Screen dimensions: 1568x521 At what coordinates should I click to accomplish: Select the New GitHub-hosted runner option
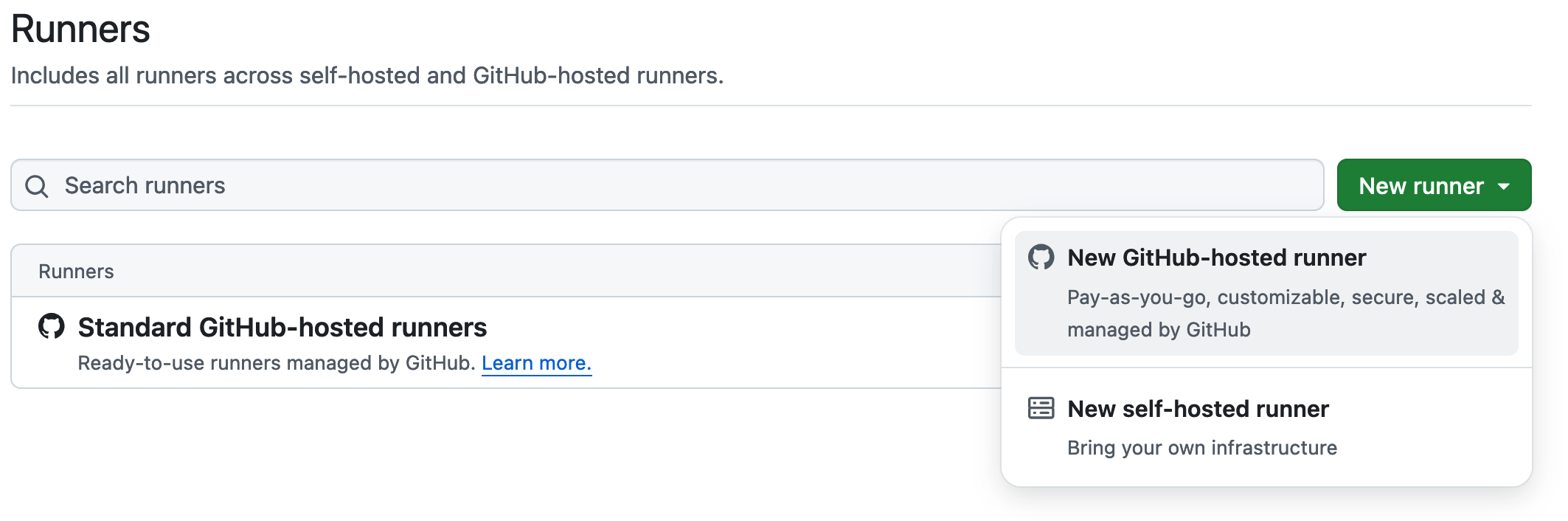pos(1217,258)
